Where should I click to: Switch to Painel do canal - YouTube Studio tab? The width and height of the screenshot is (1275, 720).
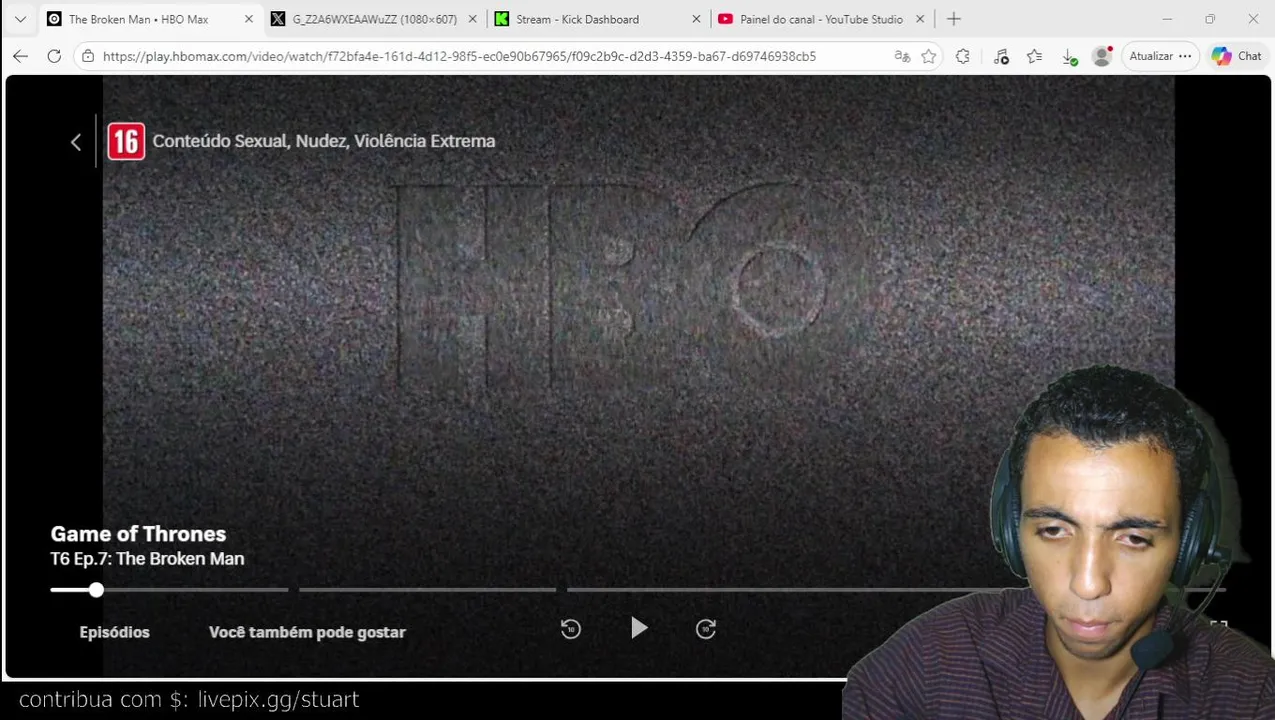pos(821,19)
